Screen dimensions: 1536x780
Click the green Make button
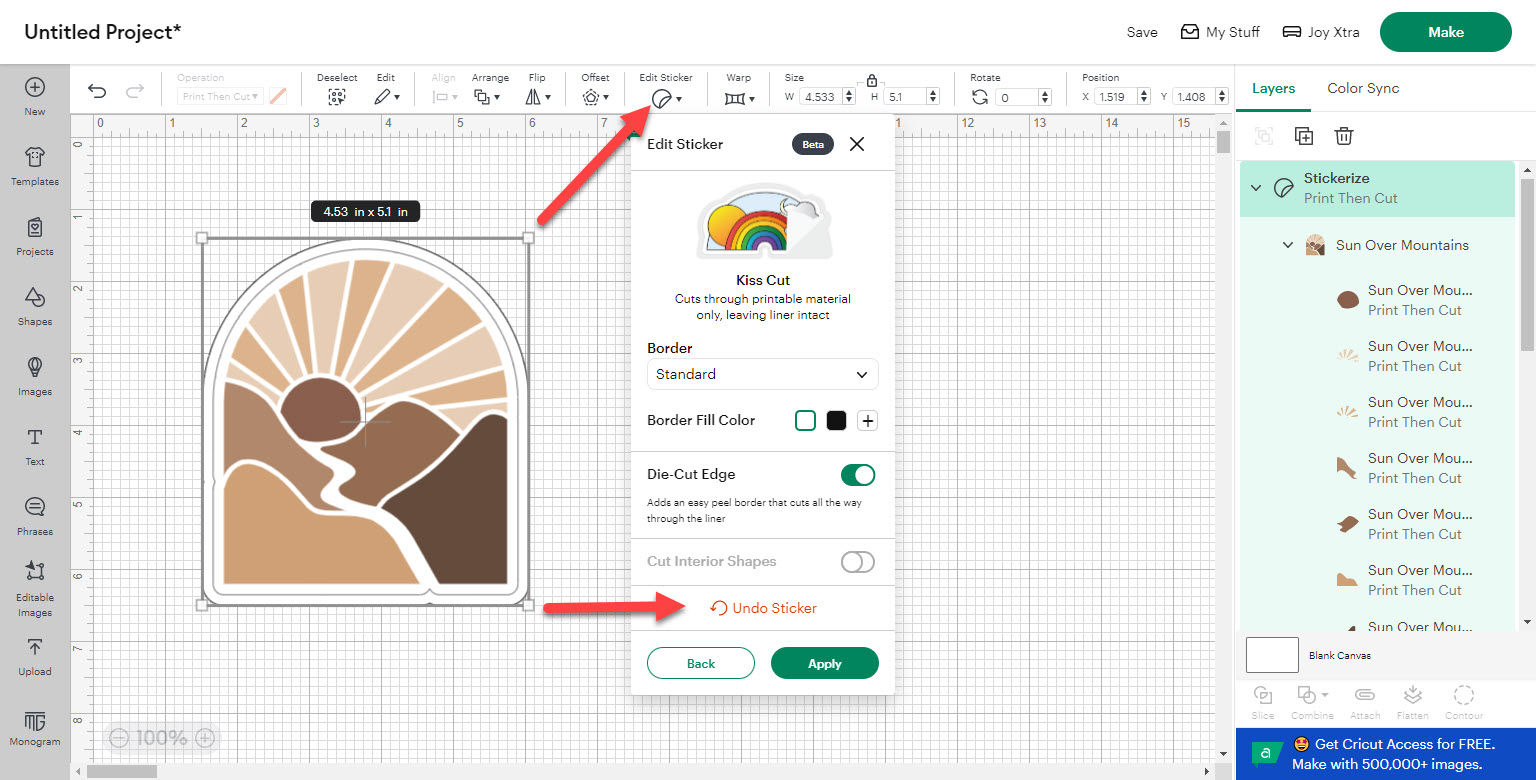[x=1445, y=32]
